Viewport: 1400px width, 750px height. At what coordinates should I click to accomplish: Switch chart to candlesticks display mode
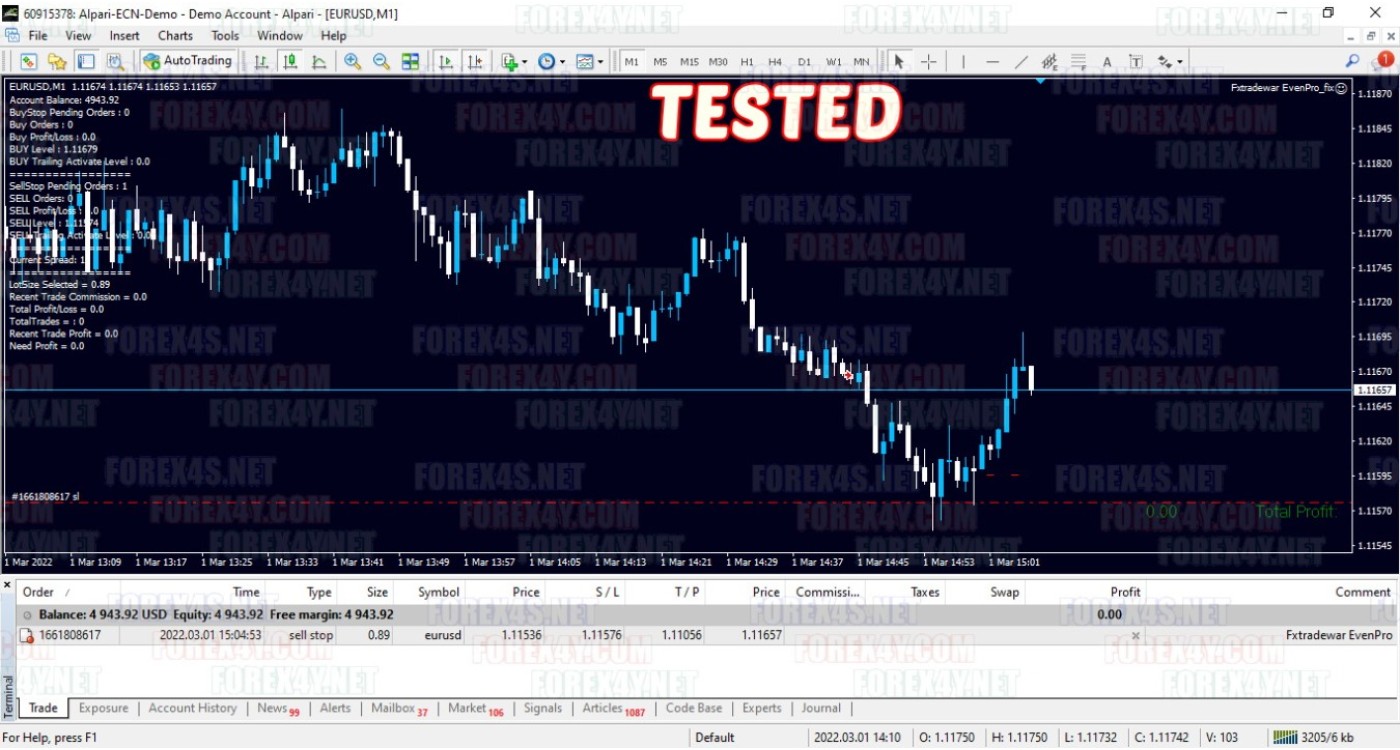[290, 62]
